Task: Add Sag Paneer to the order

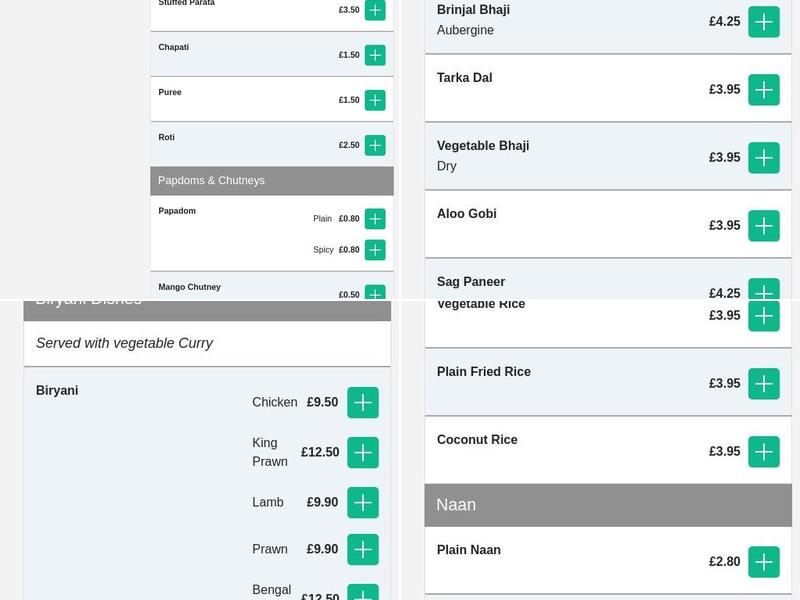Action: coord(764,293)
